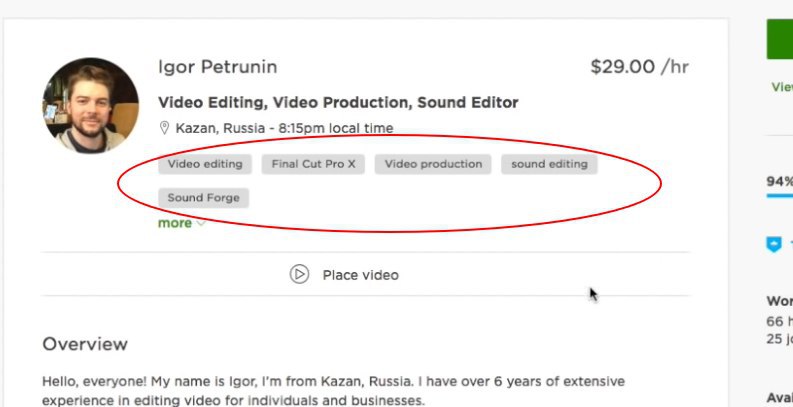
Task: Click the Igor Petrunin name heading
Action: pyautogui.click(x=217, y=67)
